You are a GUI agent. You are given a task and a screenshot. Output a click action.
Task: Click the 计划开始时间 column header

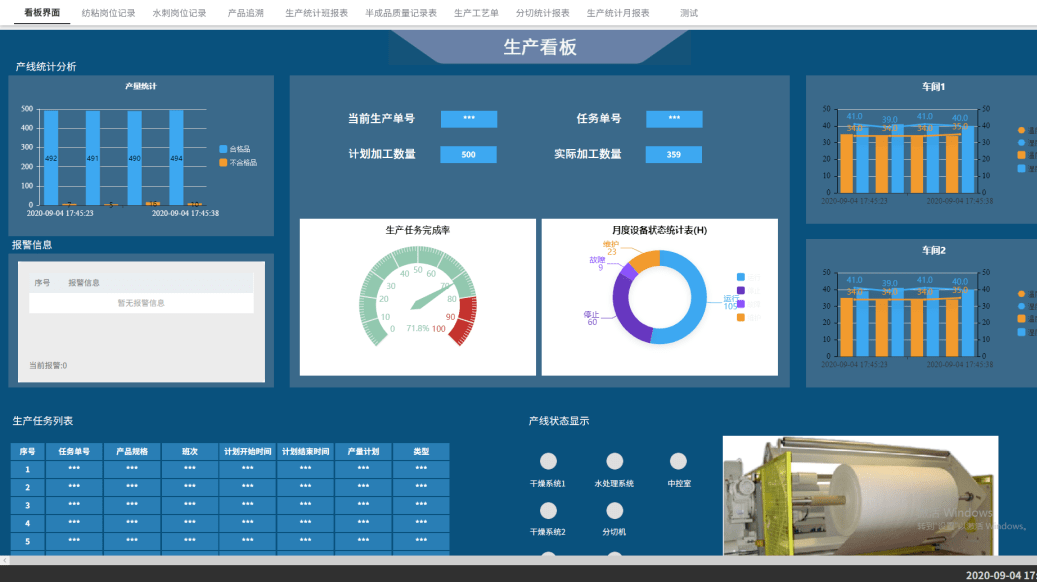tap(247, 452)
